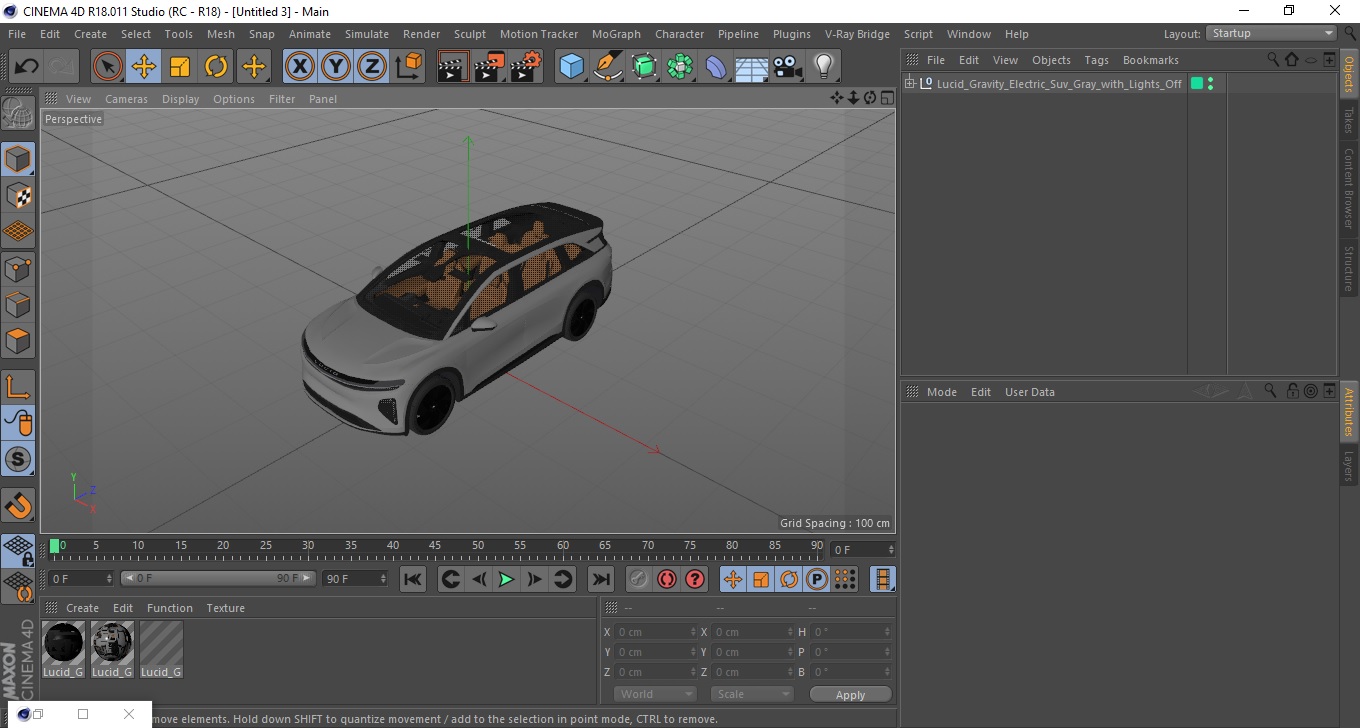Open the timeline layout filmstrip icon
Viewport: 1360px width, 728px height.
click(882, 579)
